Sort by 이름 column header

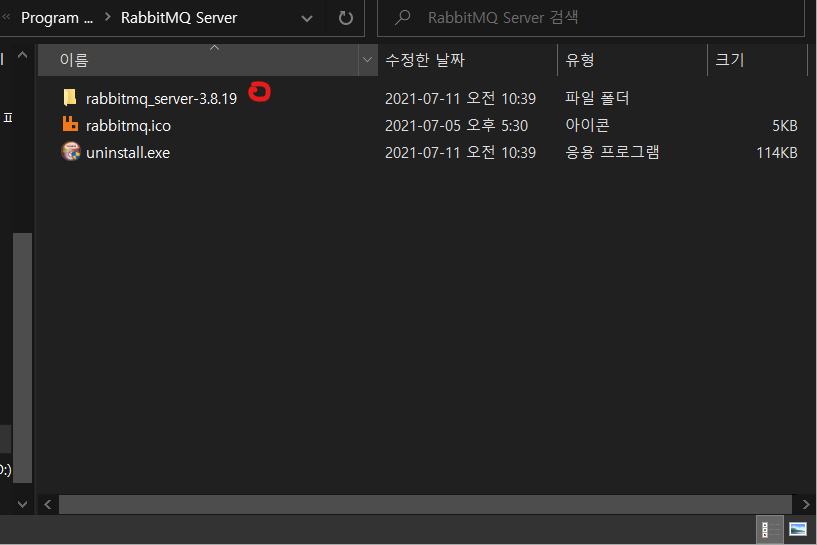199,60
